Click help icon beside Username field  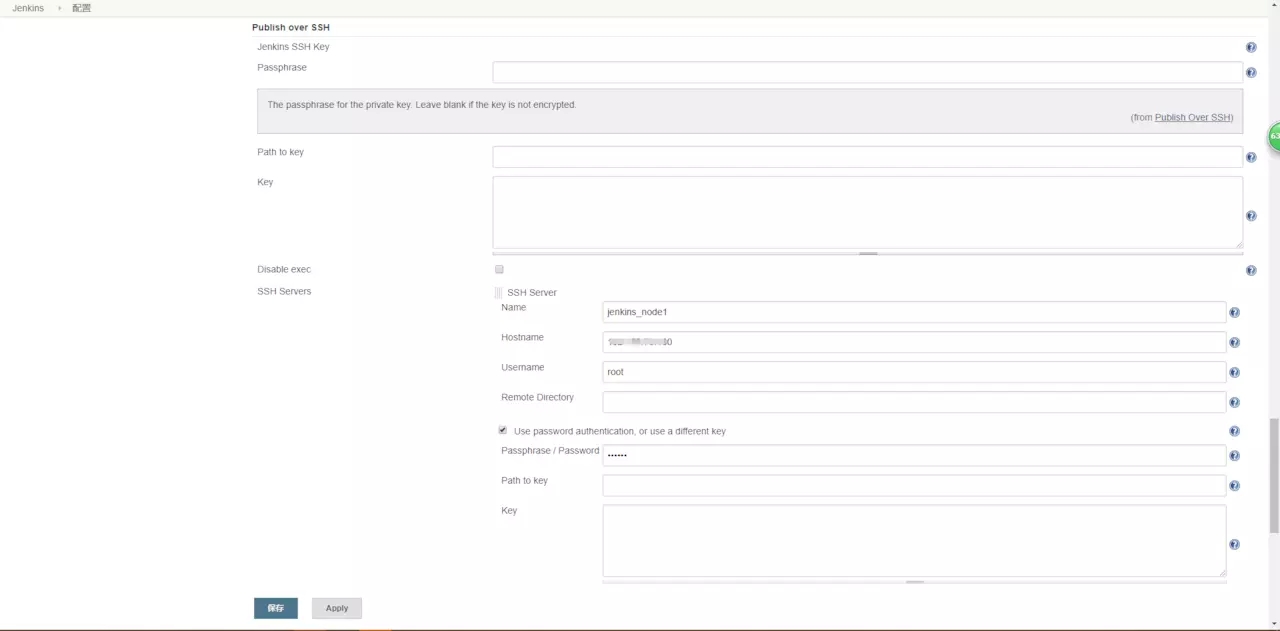pos(1234,373)
